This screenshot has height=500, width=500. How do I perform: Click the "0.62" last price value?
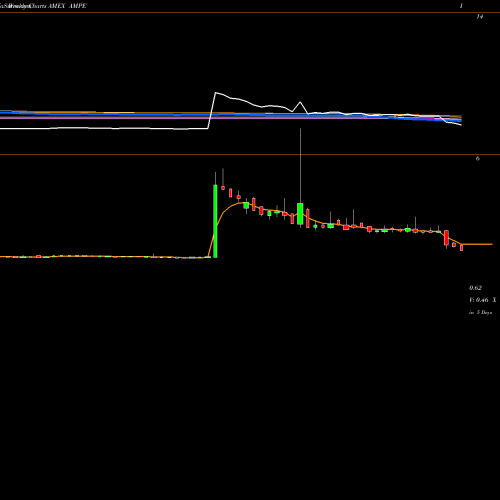[x=475, y=288]
